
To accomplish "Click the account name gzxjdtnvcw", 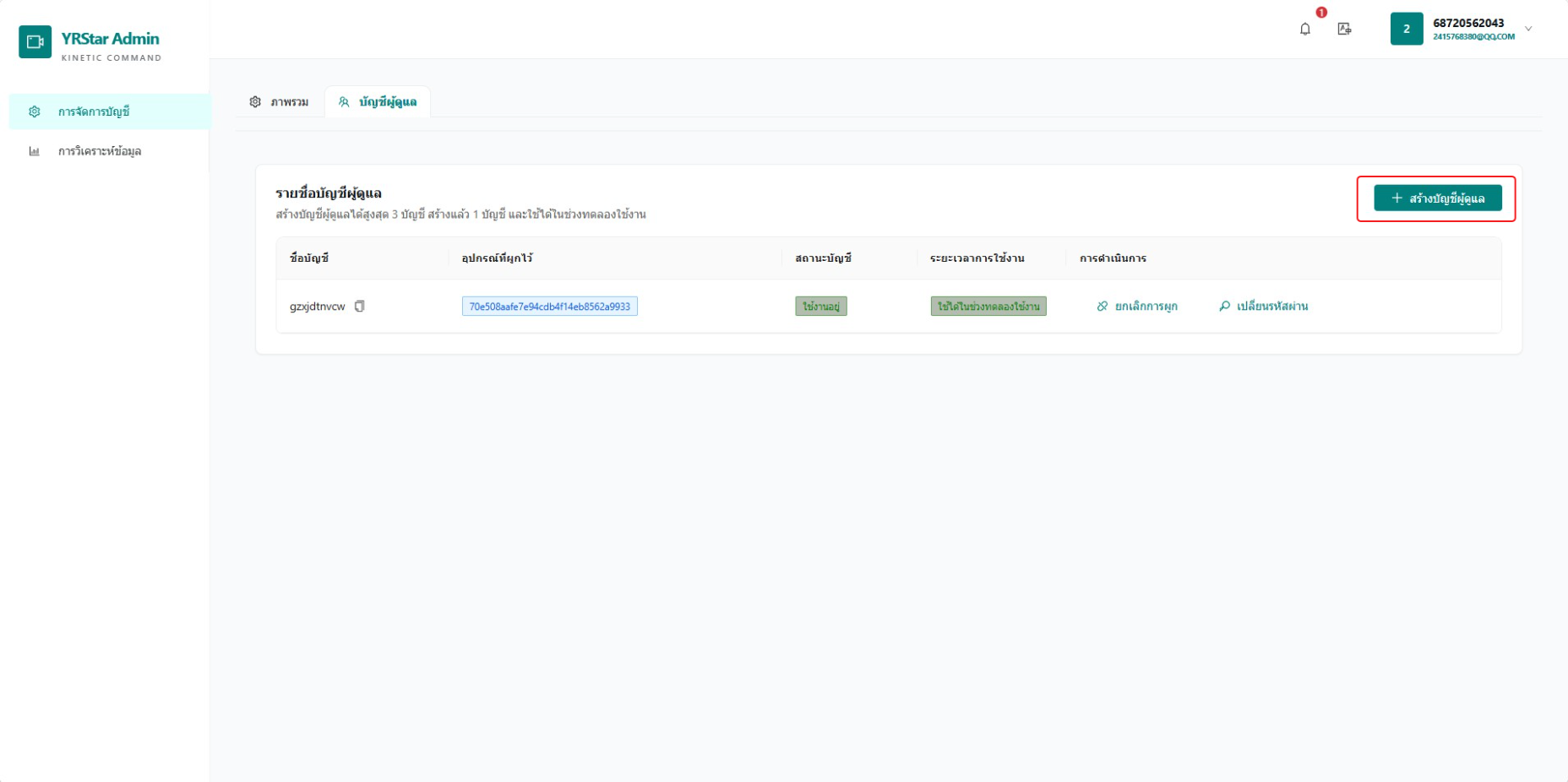I will click(x=317, y=307).
